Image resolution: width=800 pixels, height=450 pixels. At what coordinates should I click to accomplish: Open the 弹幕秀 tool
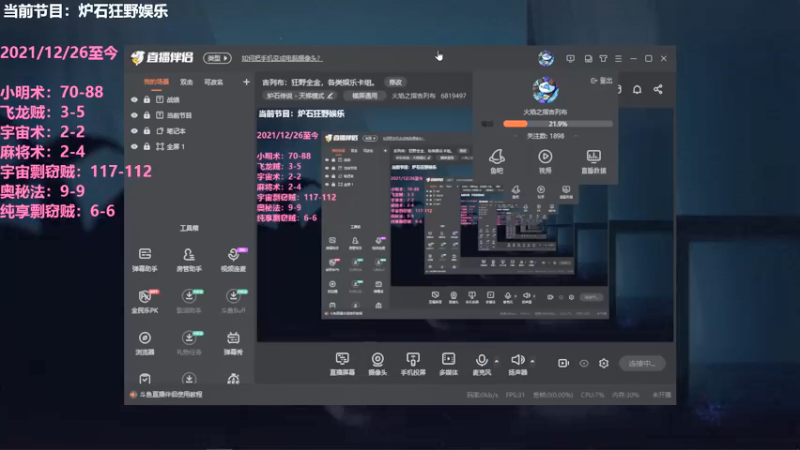click(233, 343)
